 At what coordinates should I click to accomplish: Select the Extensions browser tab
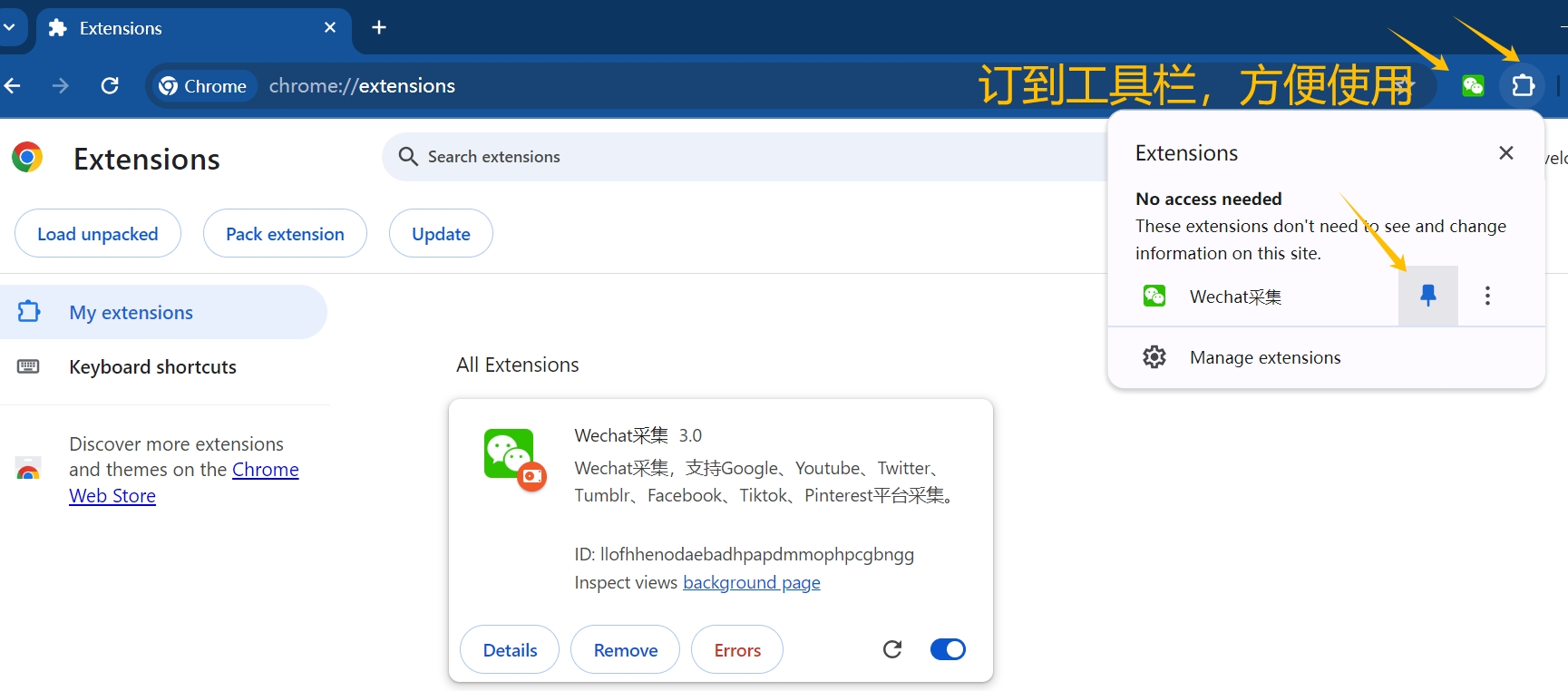pos(193,28)
